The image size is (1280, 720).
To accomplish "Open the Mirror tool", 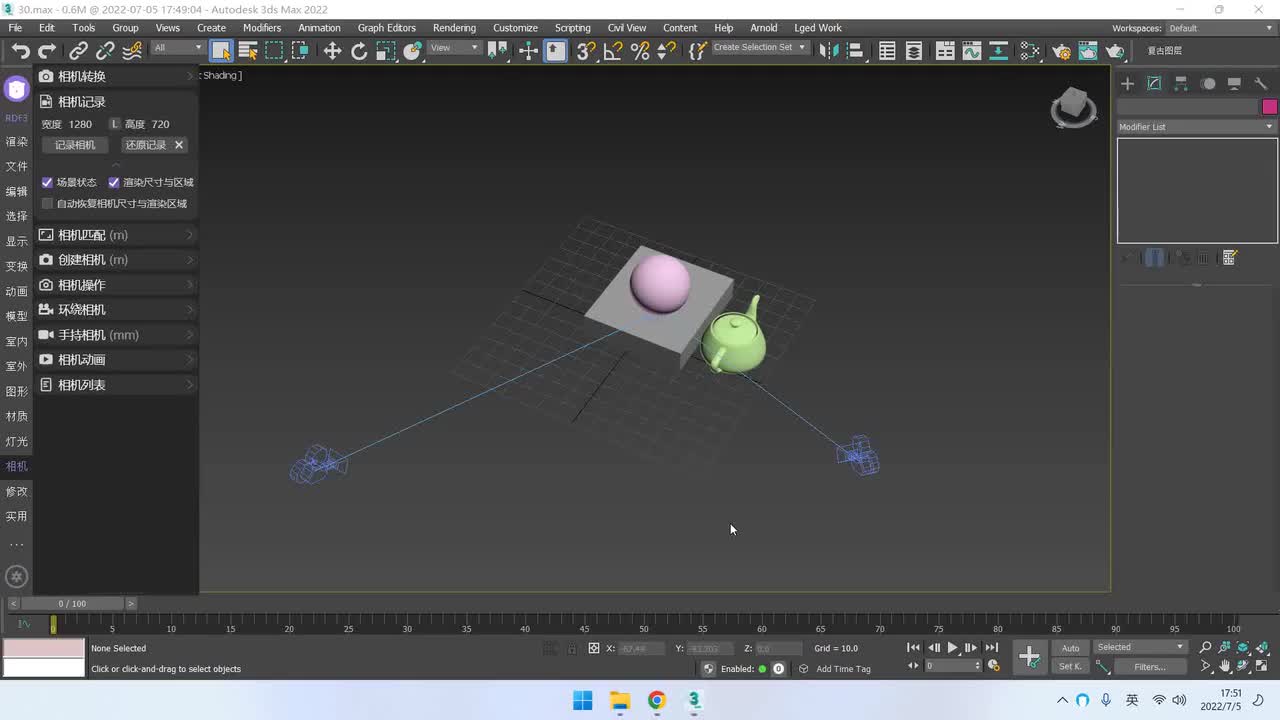I will click(x=827, y=51).
